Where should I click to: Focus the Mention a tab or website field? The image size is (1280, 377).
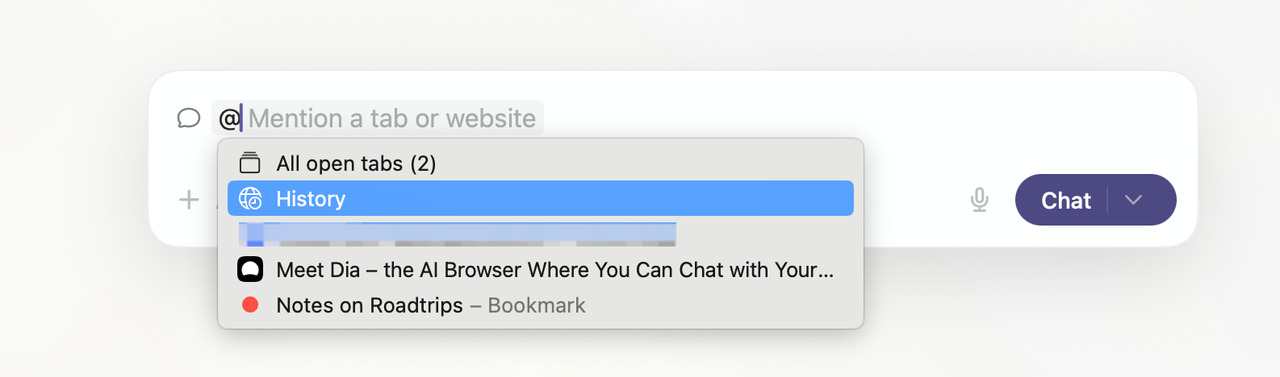(392, 118)
